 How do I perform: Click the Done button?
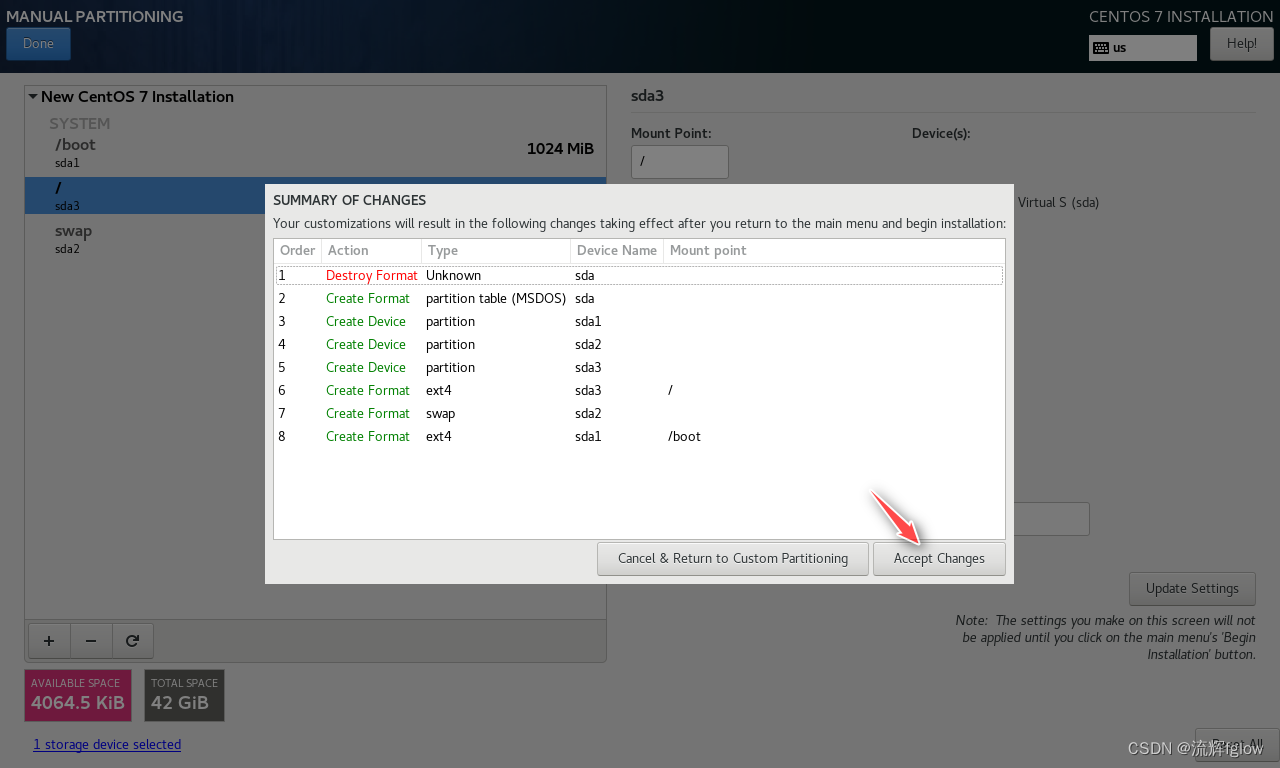tap(38, 44)
